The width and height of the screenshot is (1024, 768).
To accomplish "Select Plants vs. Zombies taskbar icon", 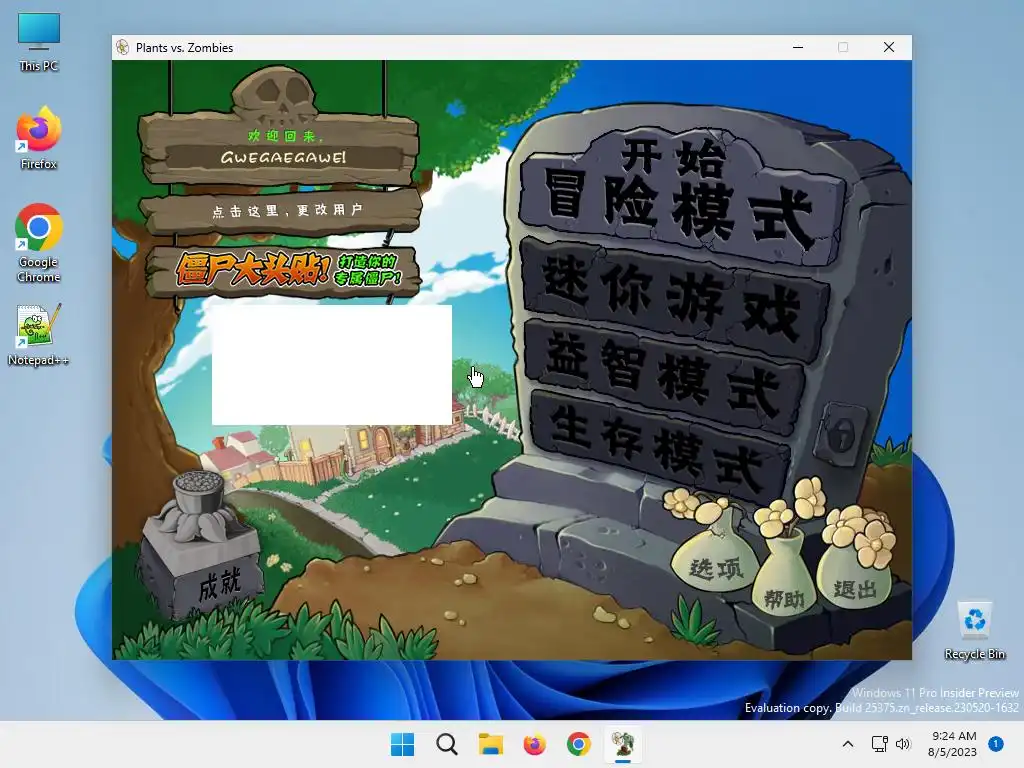I will pos(623,744).
